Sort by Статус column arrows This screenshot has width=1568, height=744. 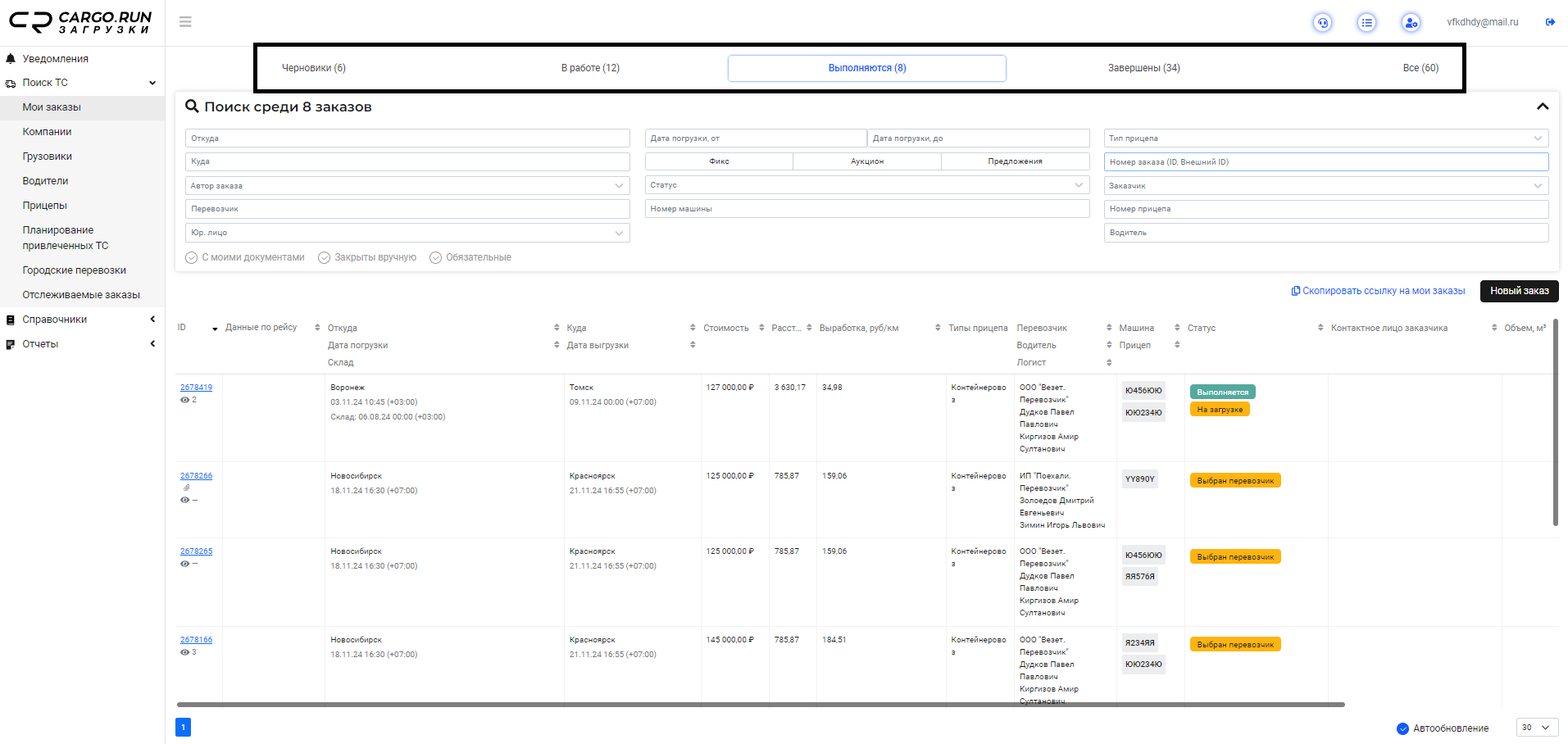click(x=1320, y=328)
